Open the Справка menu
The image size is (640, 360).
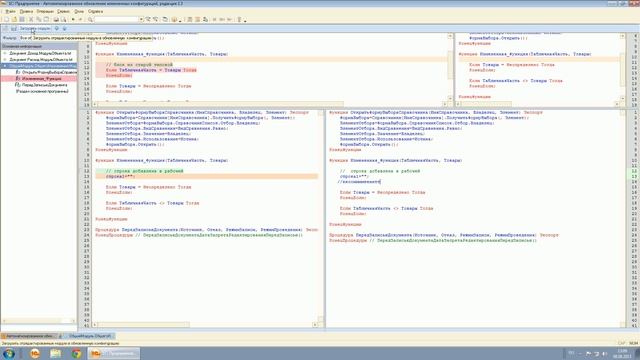point(95,11)
